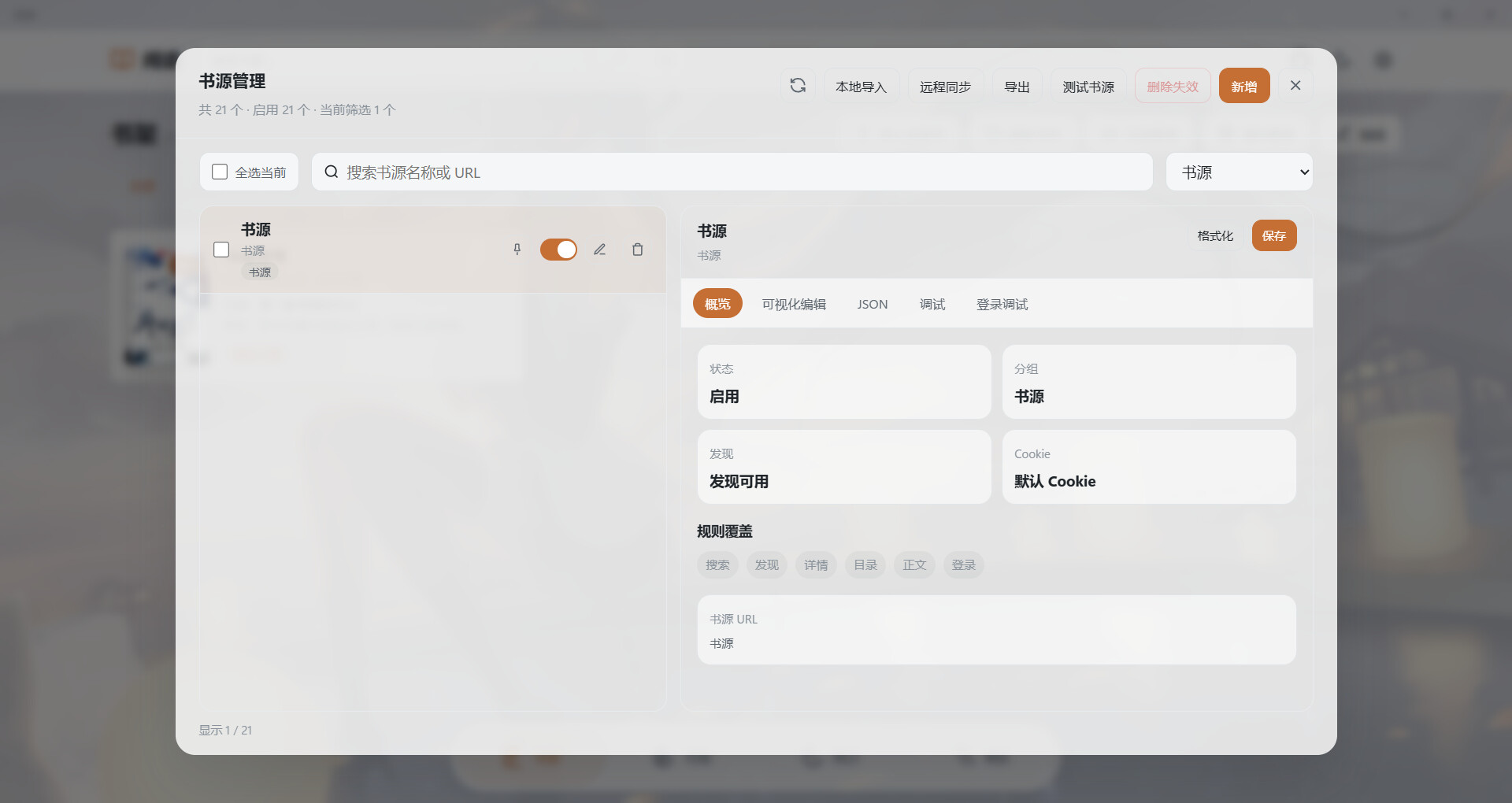1512x803 pixels.
Task: Click the search magnifier icon
Action: tap(332, 172)
